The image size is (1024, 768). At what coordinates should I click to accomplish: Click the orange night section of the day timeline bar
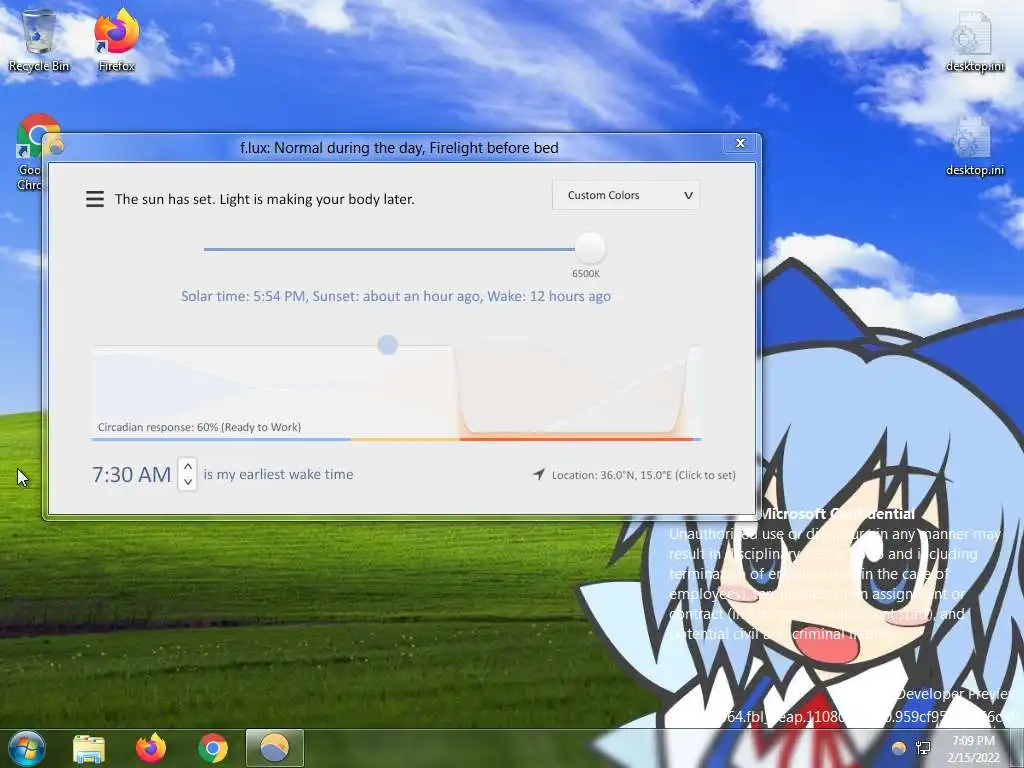(576, 440)
